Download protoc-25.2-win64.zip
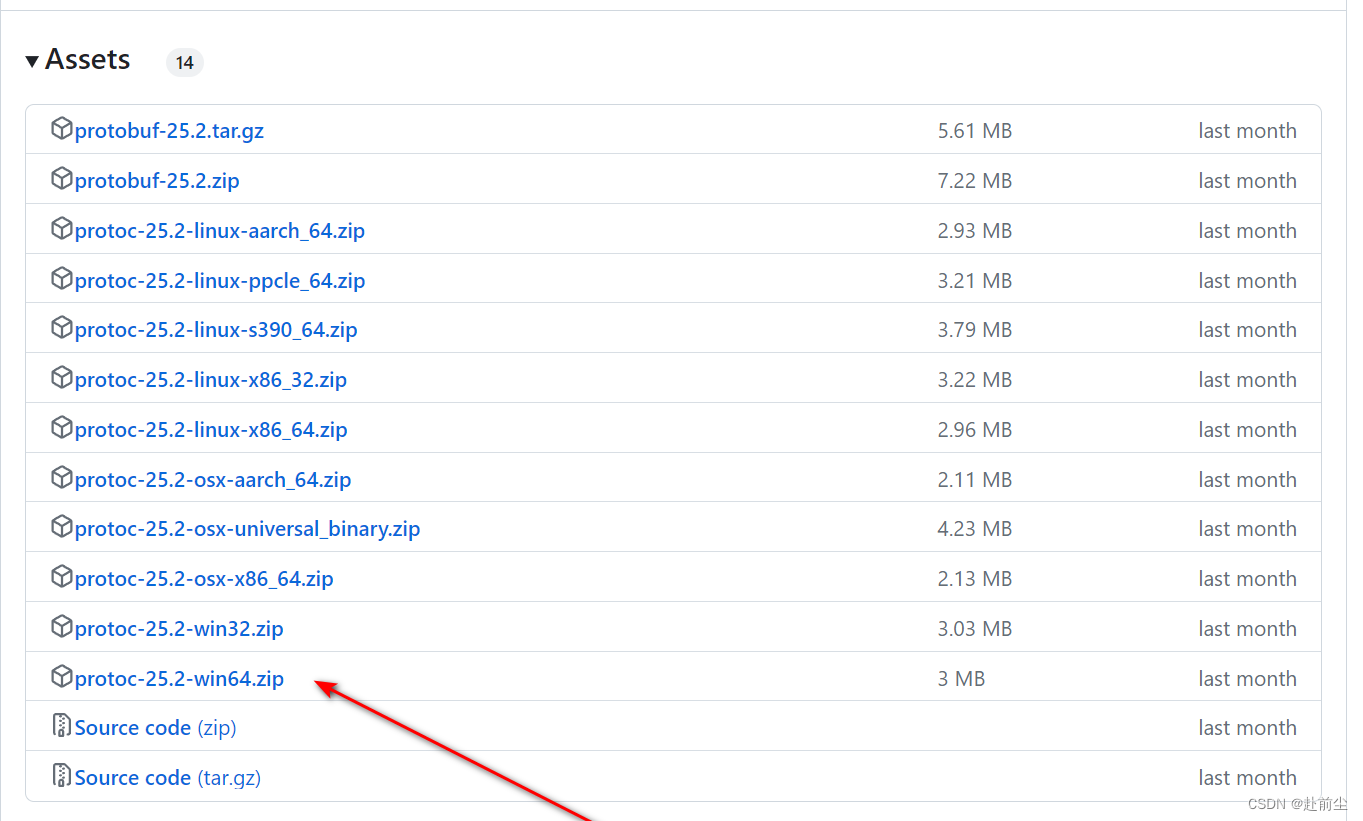Viewport: 1363px width, 821px height. click(x=179, y=679)
